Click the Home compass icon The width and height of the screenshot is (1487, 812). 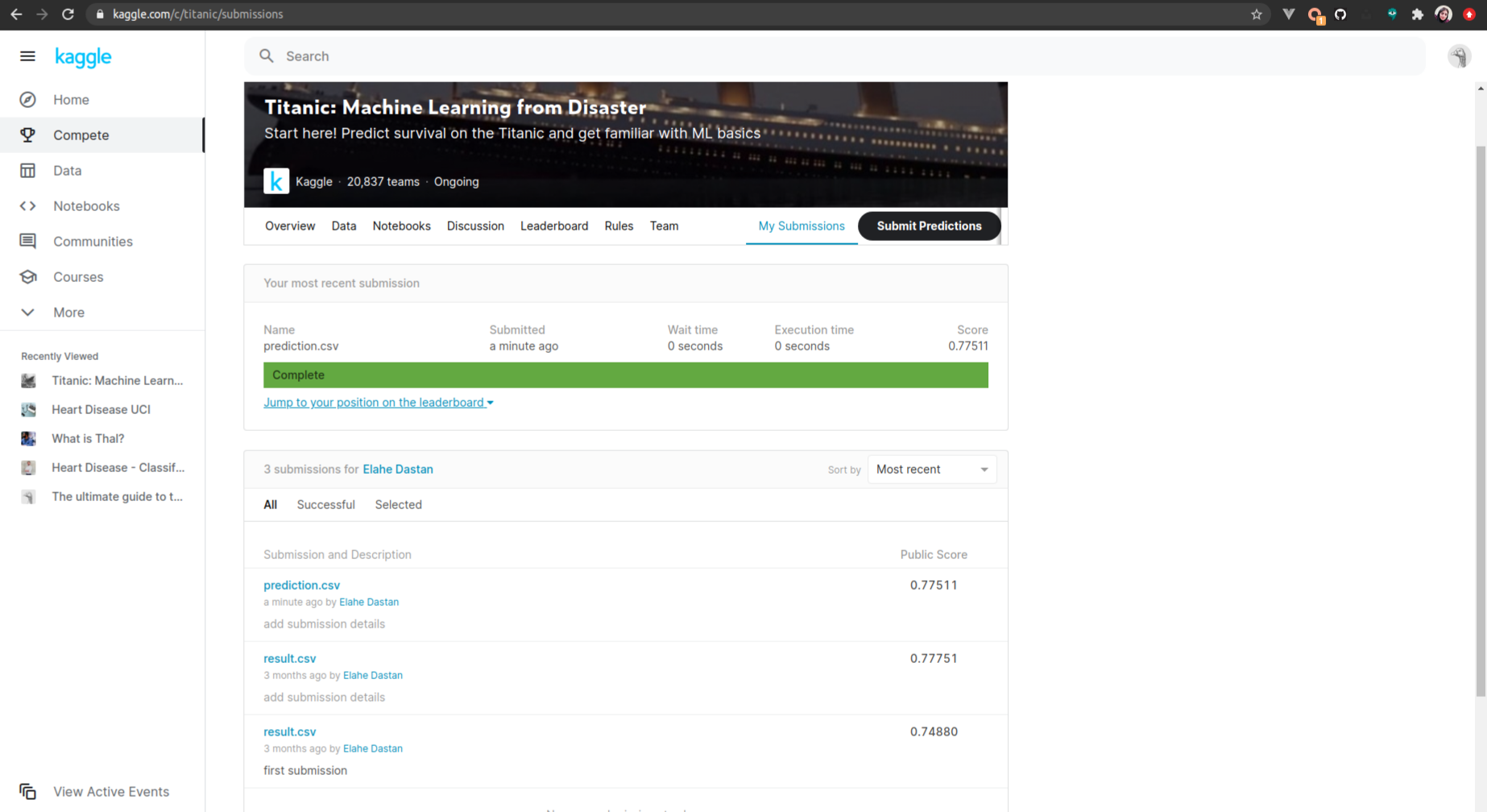coord(28,100)
